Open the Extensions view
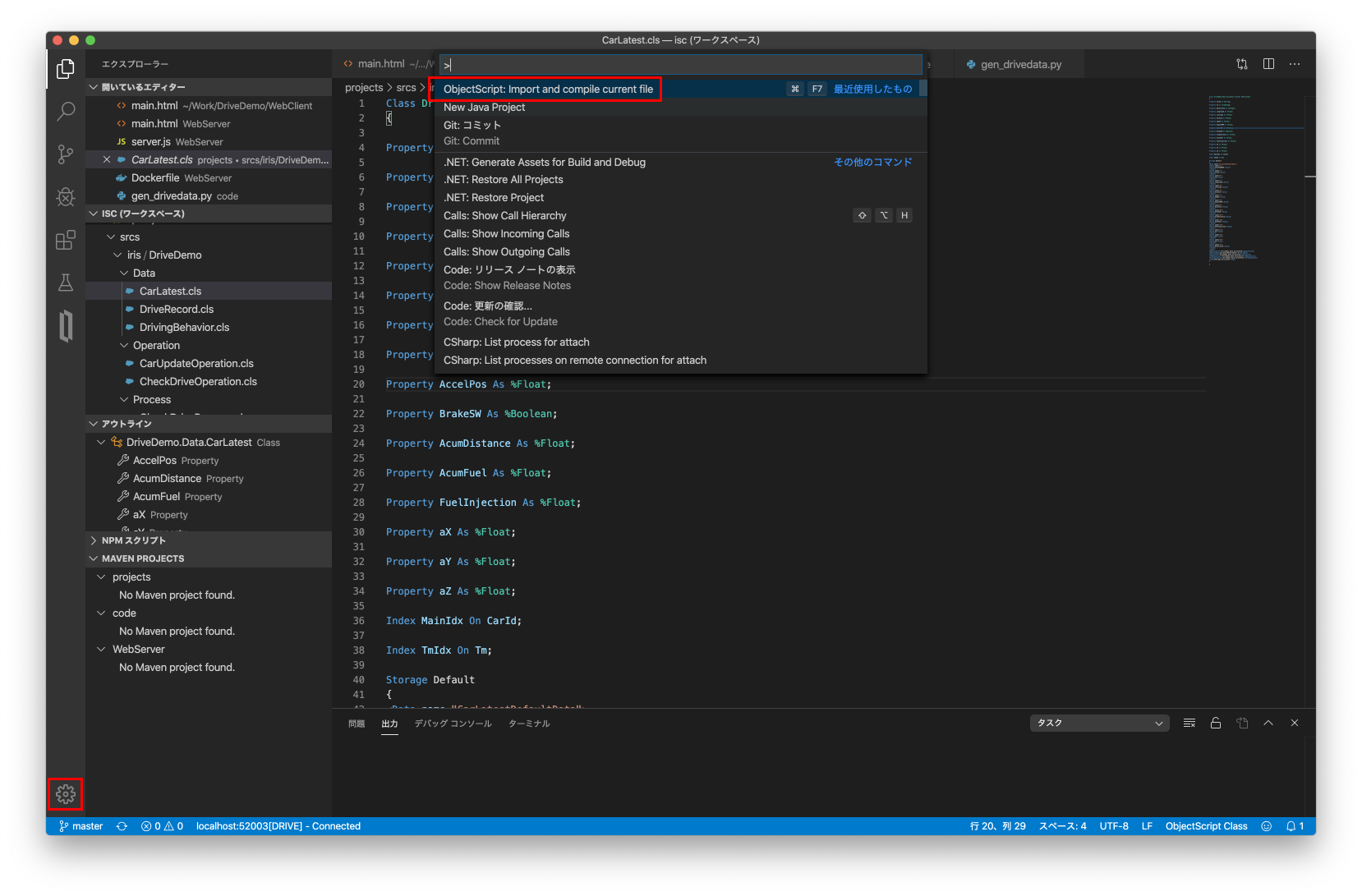The height and width of the screenshot is (896, 1362). [x=66, y=240]
